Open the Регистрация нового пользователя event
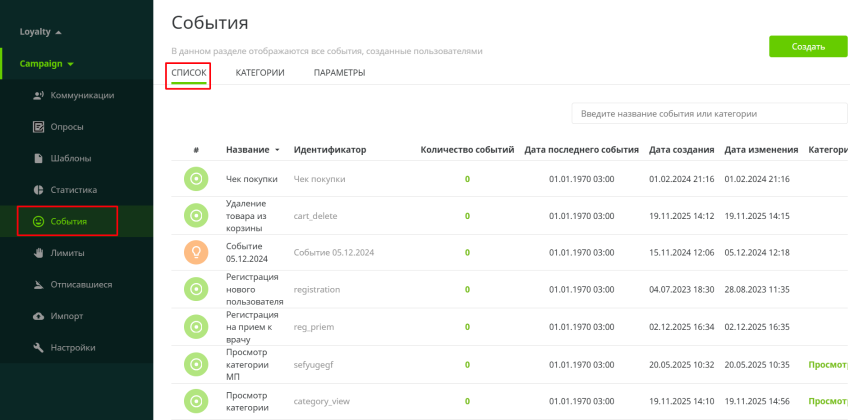 click(x=254, y=289)
